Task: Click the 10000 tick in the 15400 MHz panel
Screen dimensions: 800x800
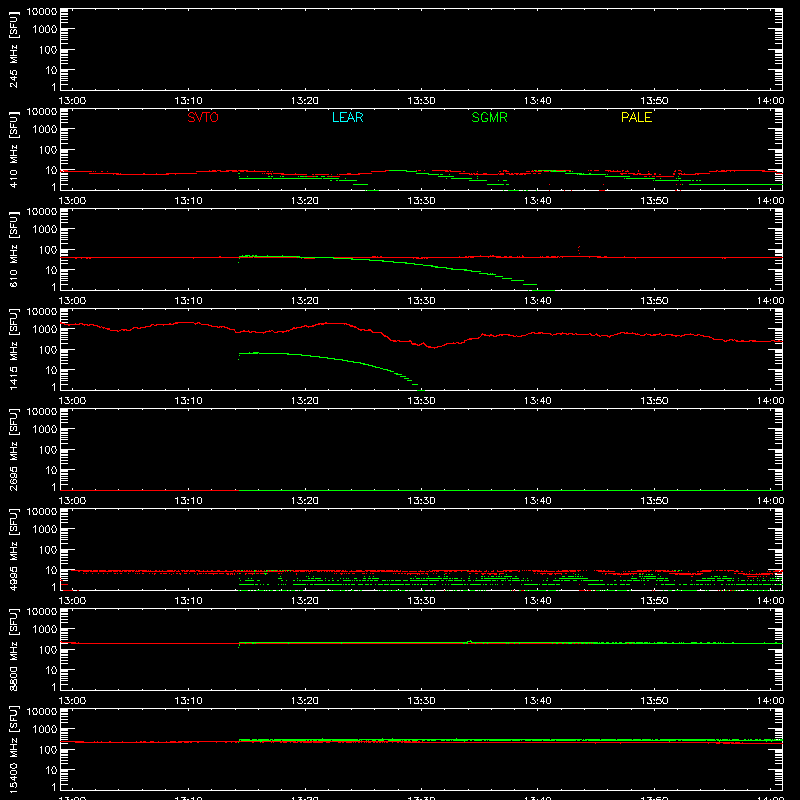Action: coord(42,712)
